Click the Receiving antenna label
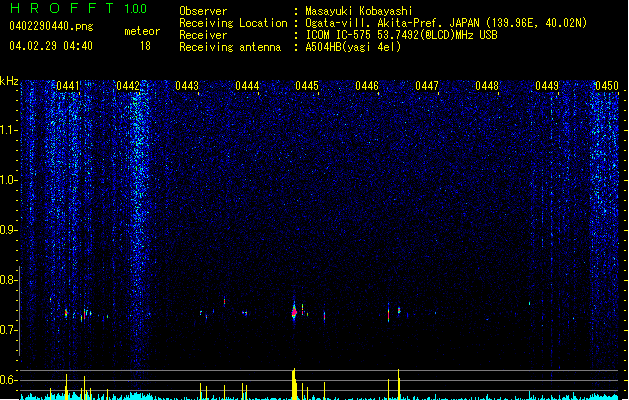 click(x=230, y=47)
